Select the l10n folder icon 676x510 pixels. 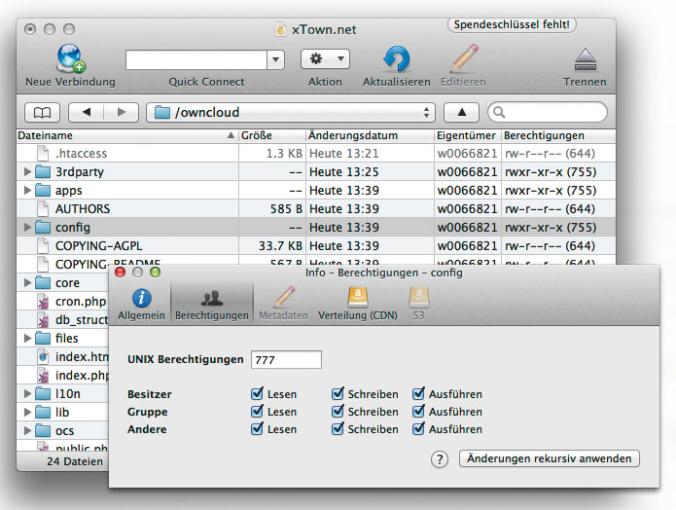coord(43,394)
